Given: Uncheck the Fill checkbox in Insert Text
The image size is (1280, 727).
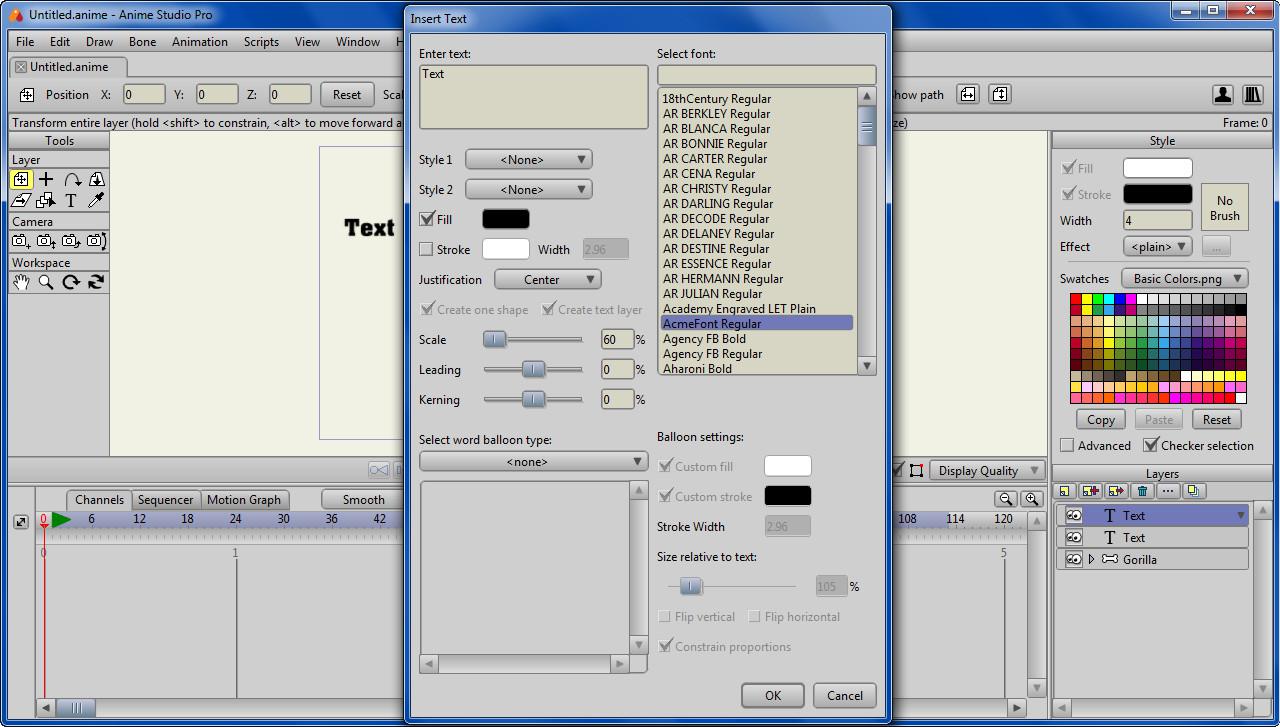Looking at the screenshot, I should (x=427, y=219).
